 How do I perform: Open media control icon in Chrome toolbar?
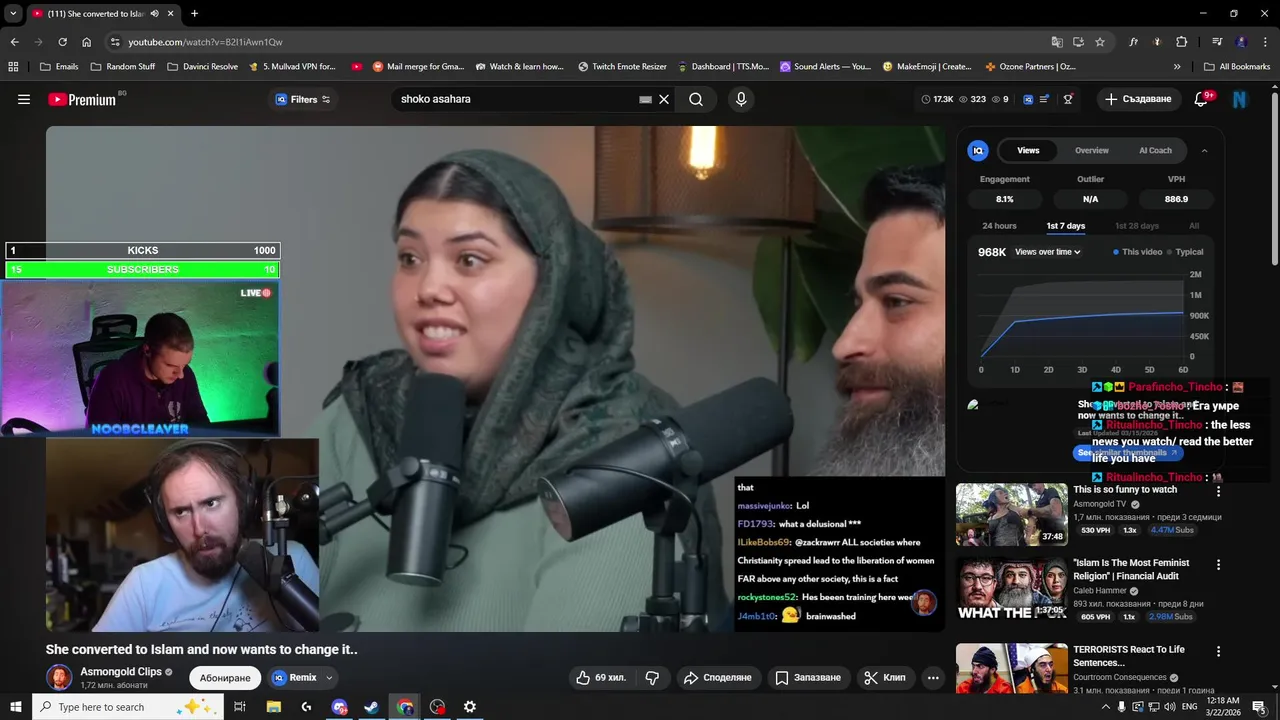(1217, 42)
